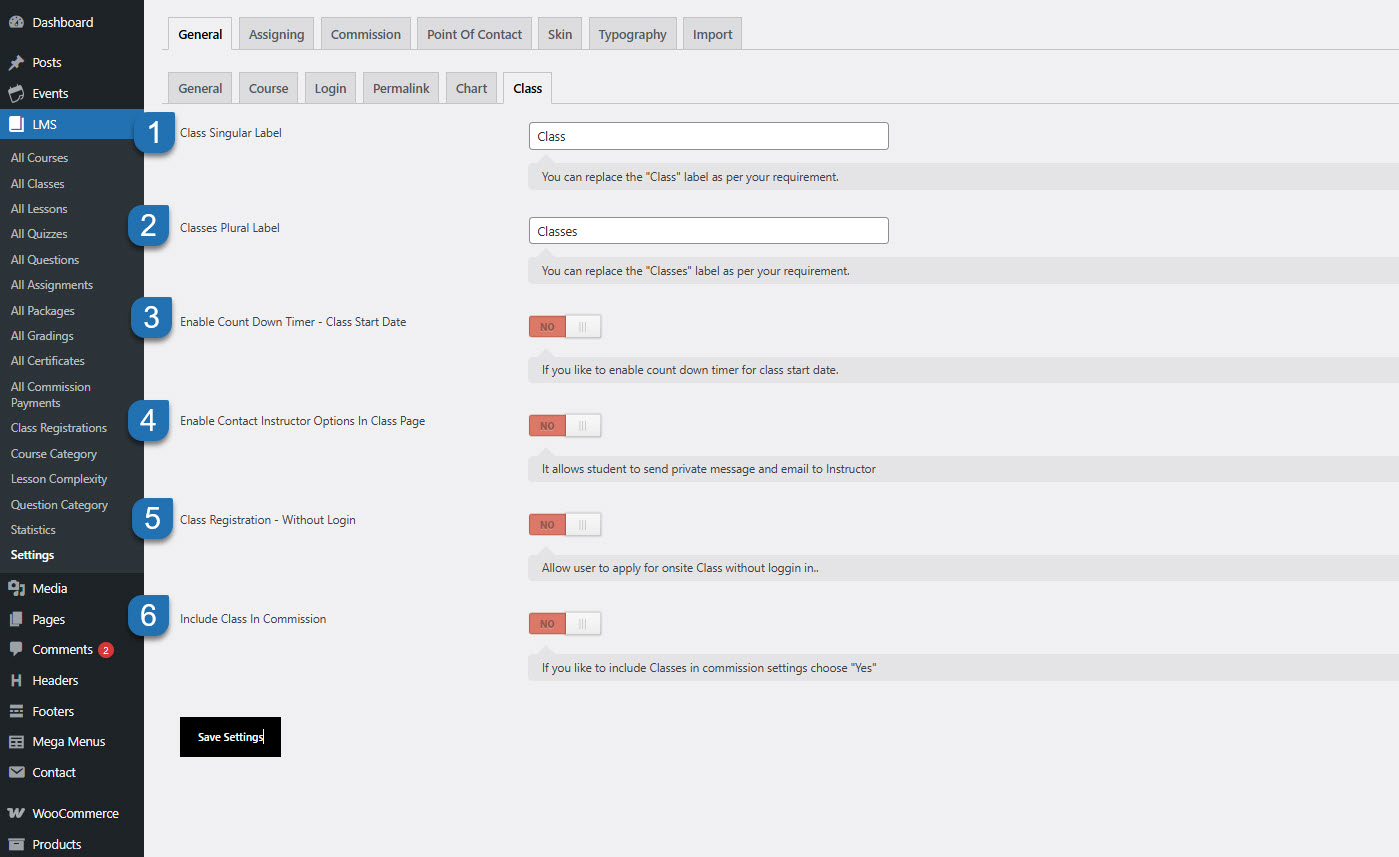Open the Typography tab
Image resolution: width=1399 pixels, height=857 pixels.
[632, 34]
